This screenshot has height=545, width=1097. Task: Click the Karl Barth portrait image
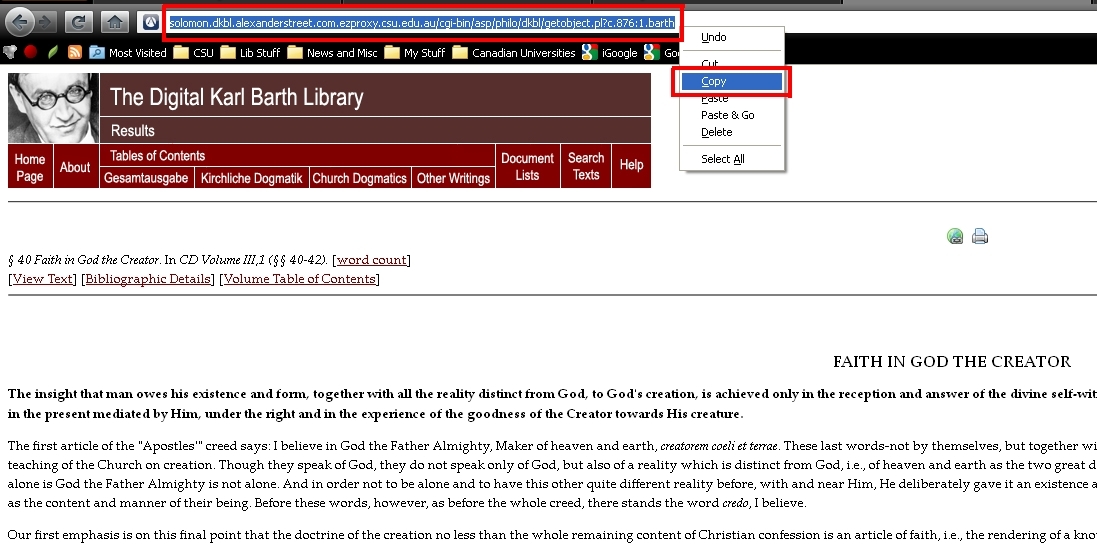click(53, 108)
